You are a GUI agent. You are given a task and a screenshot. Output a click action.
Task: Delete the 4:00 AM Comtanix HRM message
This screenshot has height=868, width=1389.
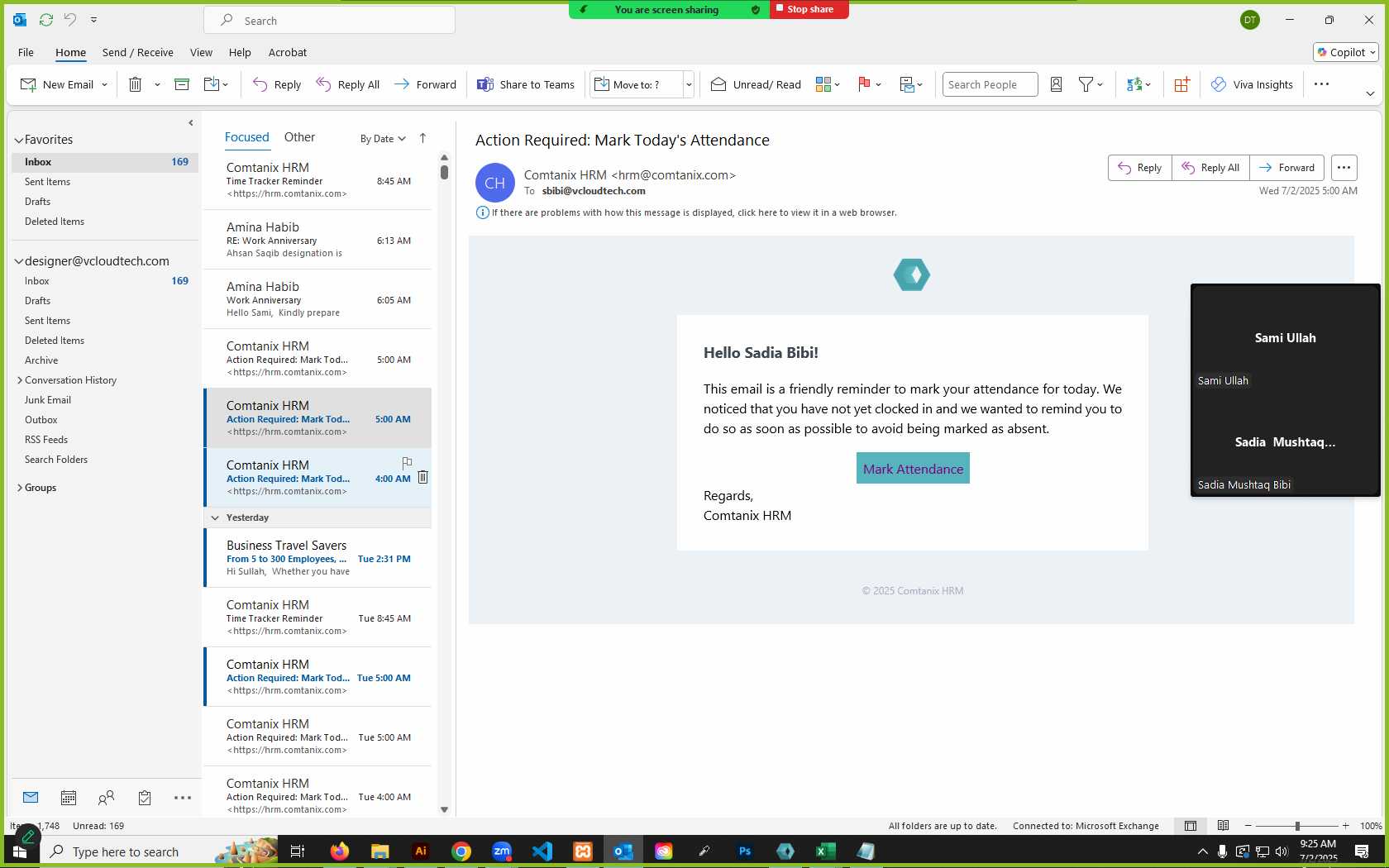(x=422, y=477)
